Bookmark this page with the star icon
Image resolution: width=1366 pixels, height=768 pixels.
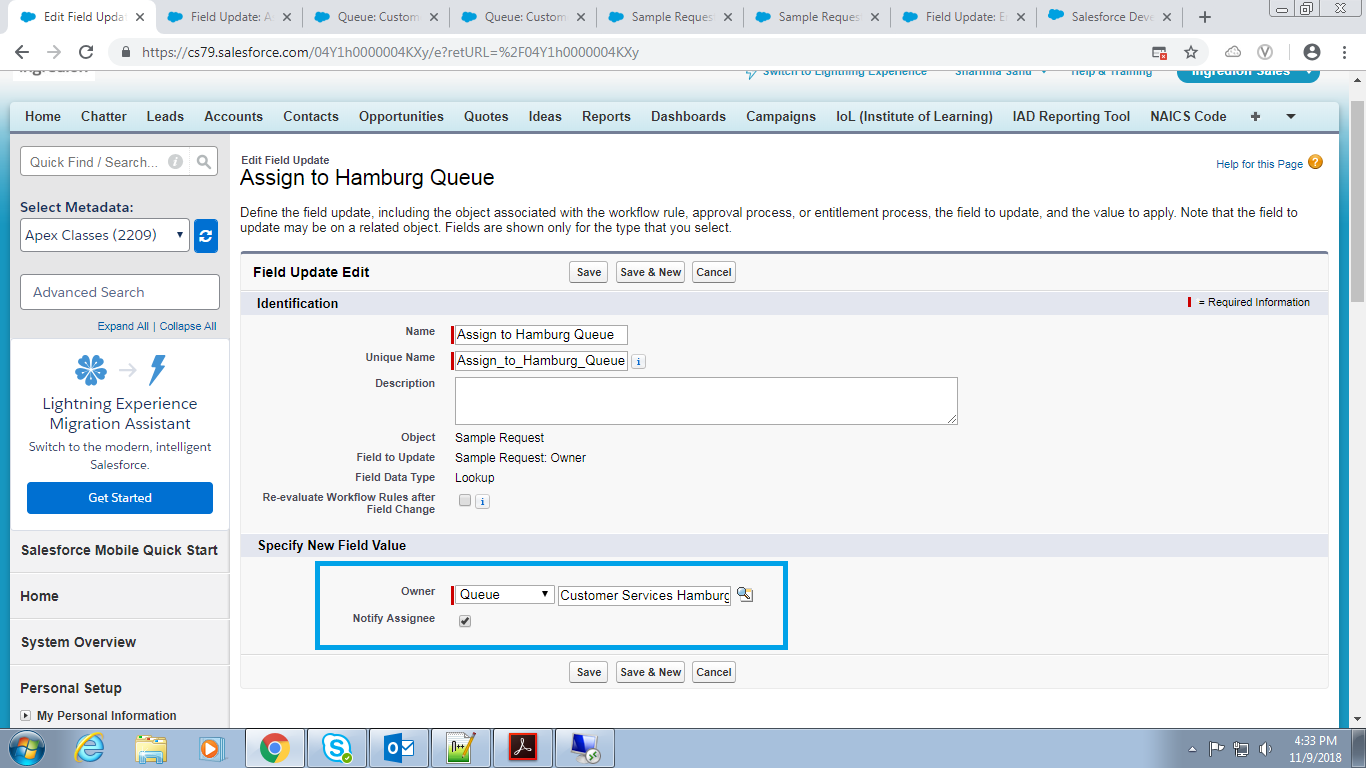1190,52
